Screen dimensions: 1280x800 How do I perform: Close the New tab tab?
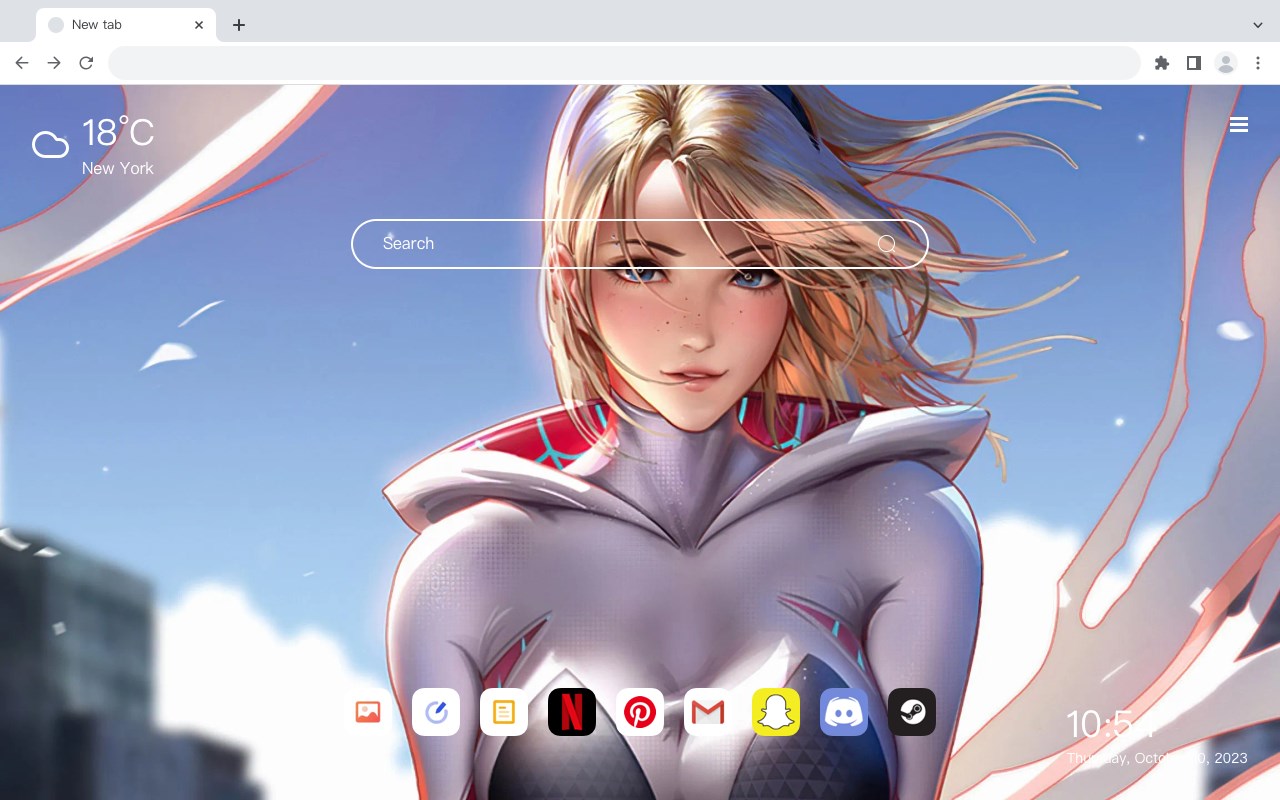tap(199, 25)
